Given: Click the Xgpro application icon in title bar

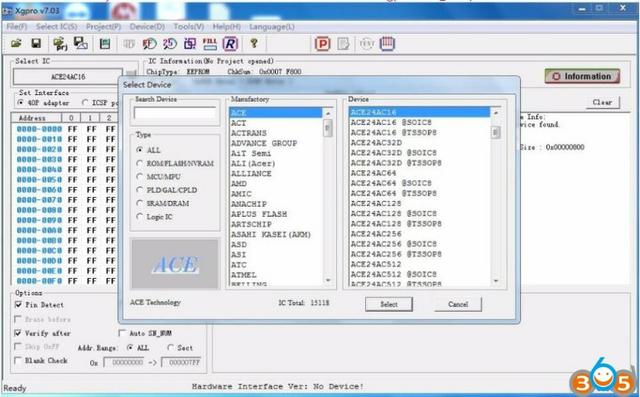Looking at the screenshot, I should point(8,11).
